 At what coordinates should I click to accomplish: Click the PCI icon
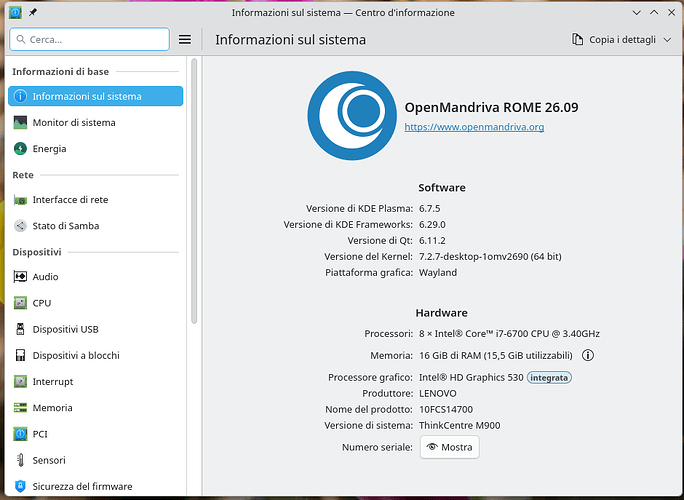point(20,434)
